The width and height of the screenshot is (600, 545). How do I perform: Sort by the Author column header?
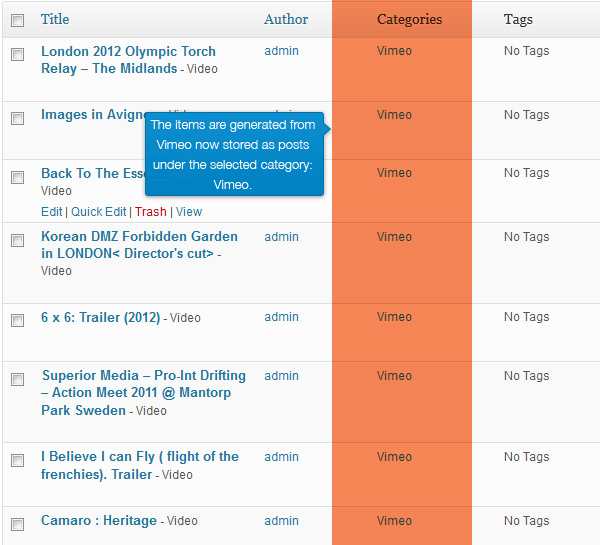286,19
